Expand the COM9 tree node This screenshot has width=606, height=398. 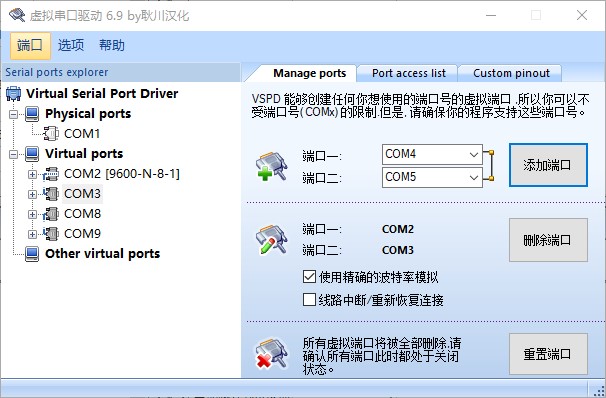pos(32,234)
